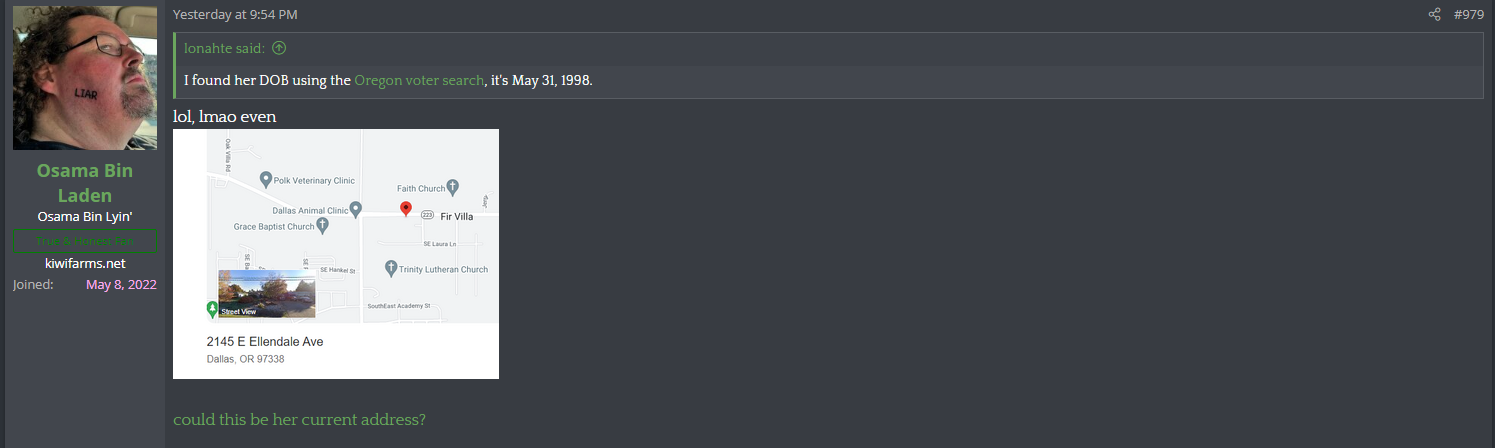
Task: Click the Dallas Animal Clinic map marker
Action: tap(356, 210)
